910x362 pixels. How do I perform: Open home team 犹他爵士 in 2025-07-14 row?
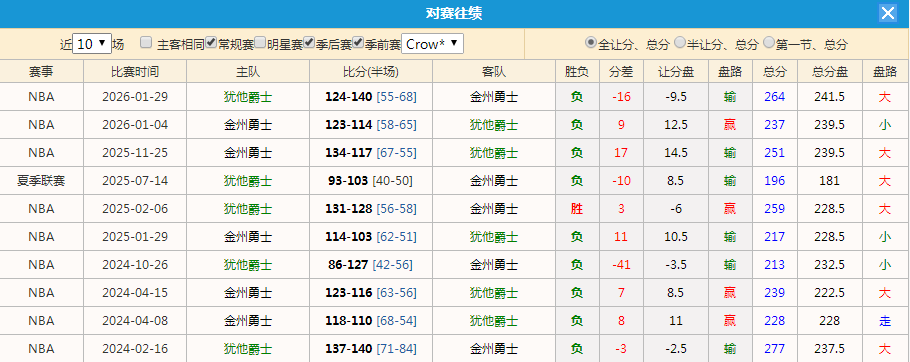pos(248,181)
